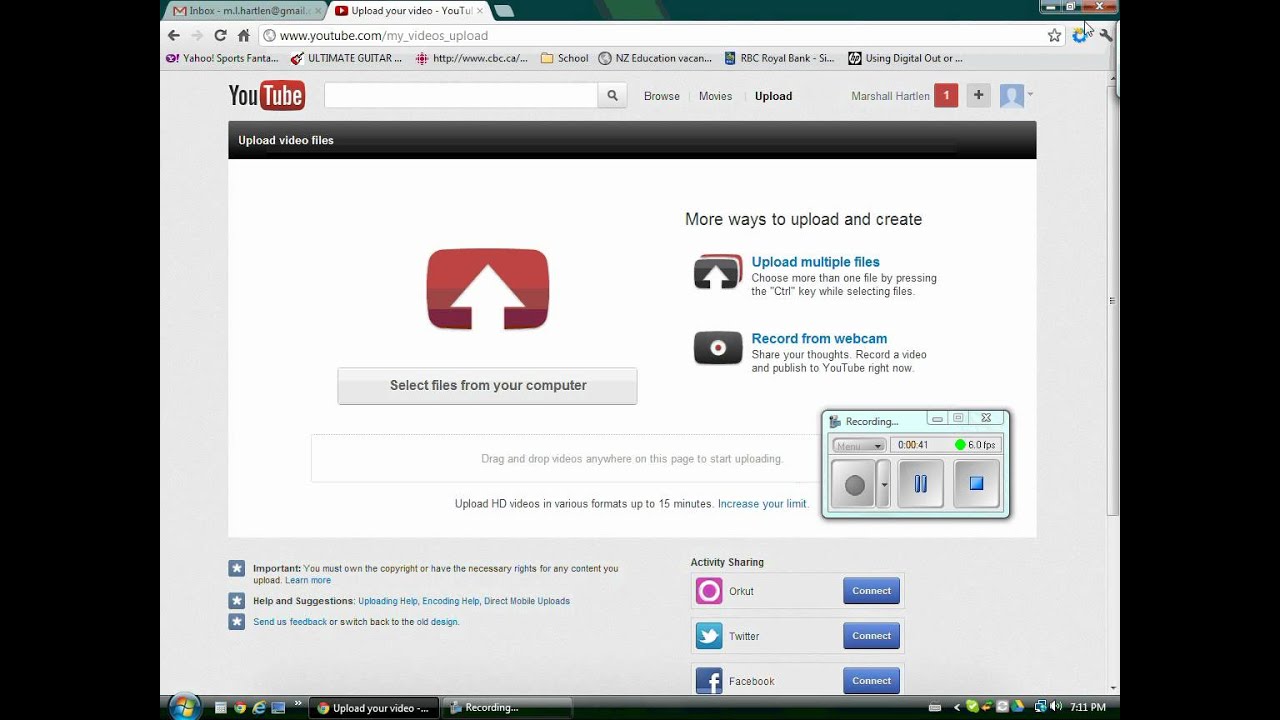Open Chrome wrench settings menu
This screenshot has width=1280, height=720.
pyautogui.click(x=1105, y=35)
